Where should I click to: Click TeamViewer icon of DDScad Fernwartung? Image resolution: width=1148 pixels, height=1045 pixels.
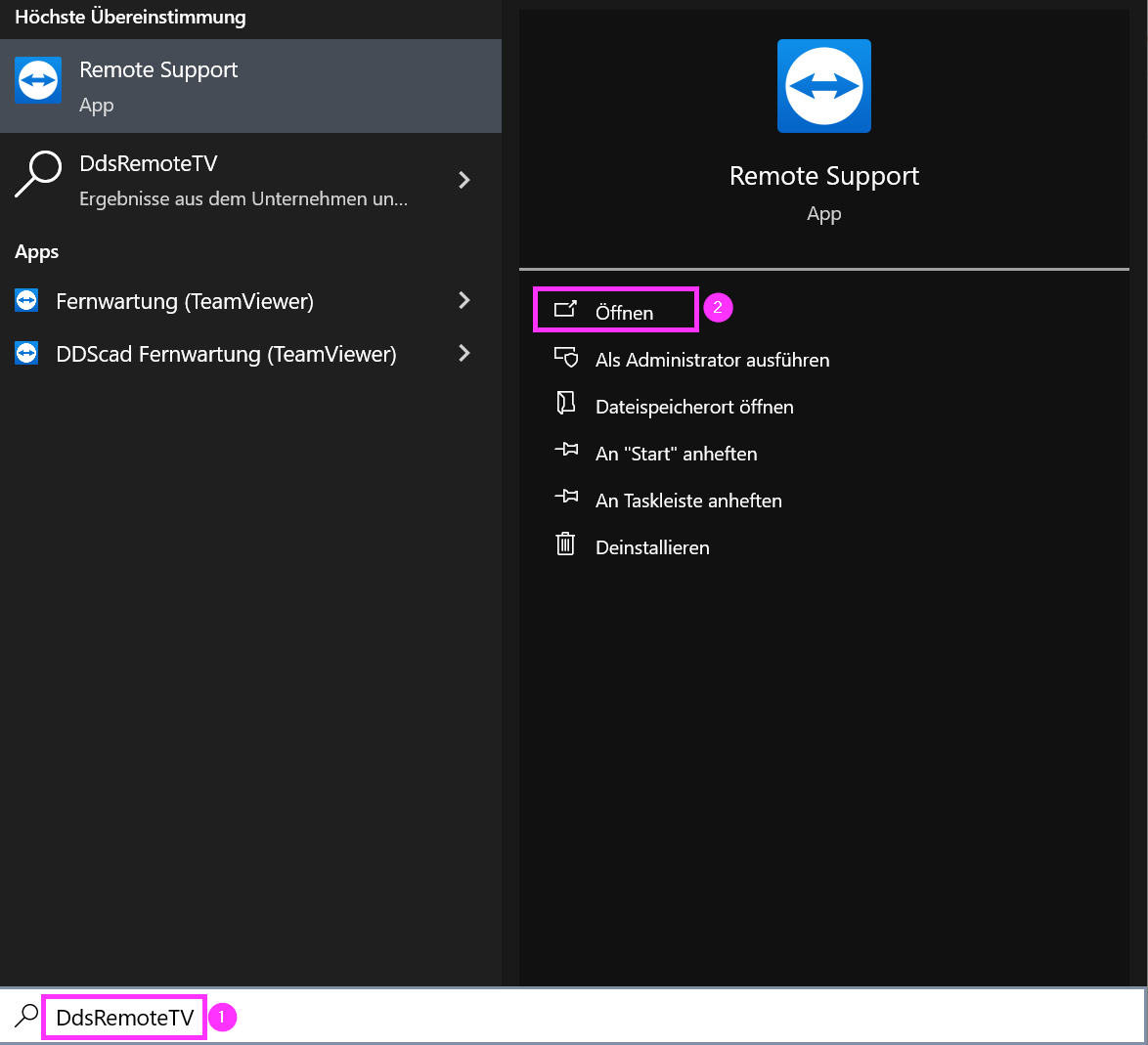(x=26, y=353)
